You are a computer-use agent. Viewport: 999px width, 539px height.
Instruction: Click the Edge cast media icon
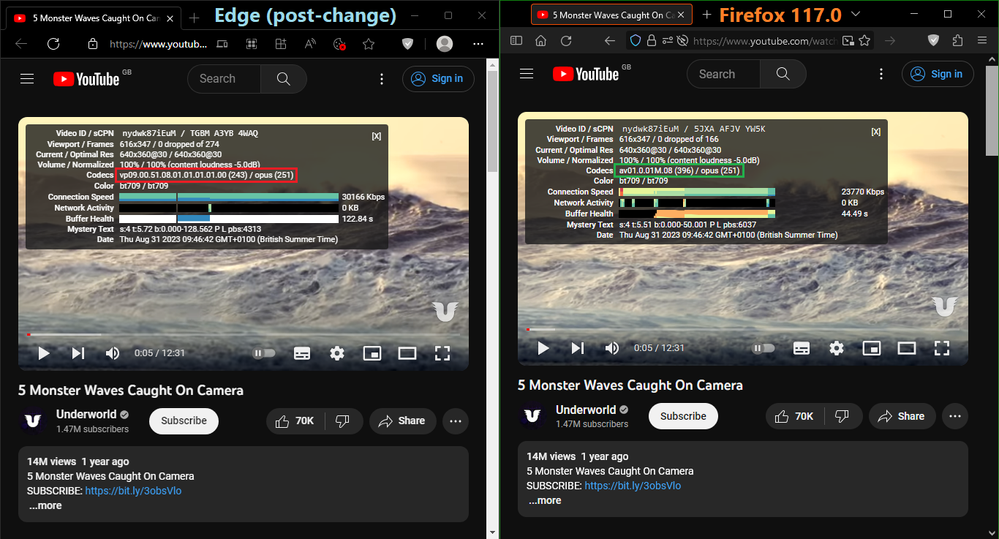pos(222,44)
